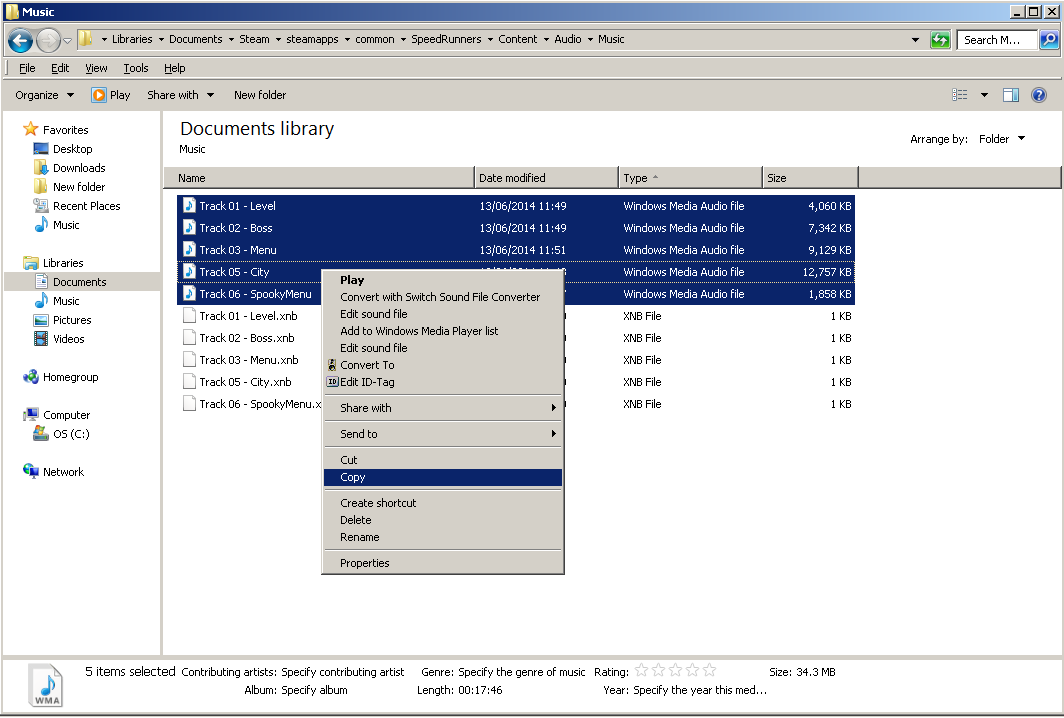Open the Edit menu

click(60, 68)
